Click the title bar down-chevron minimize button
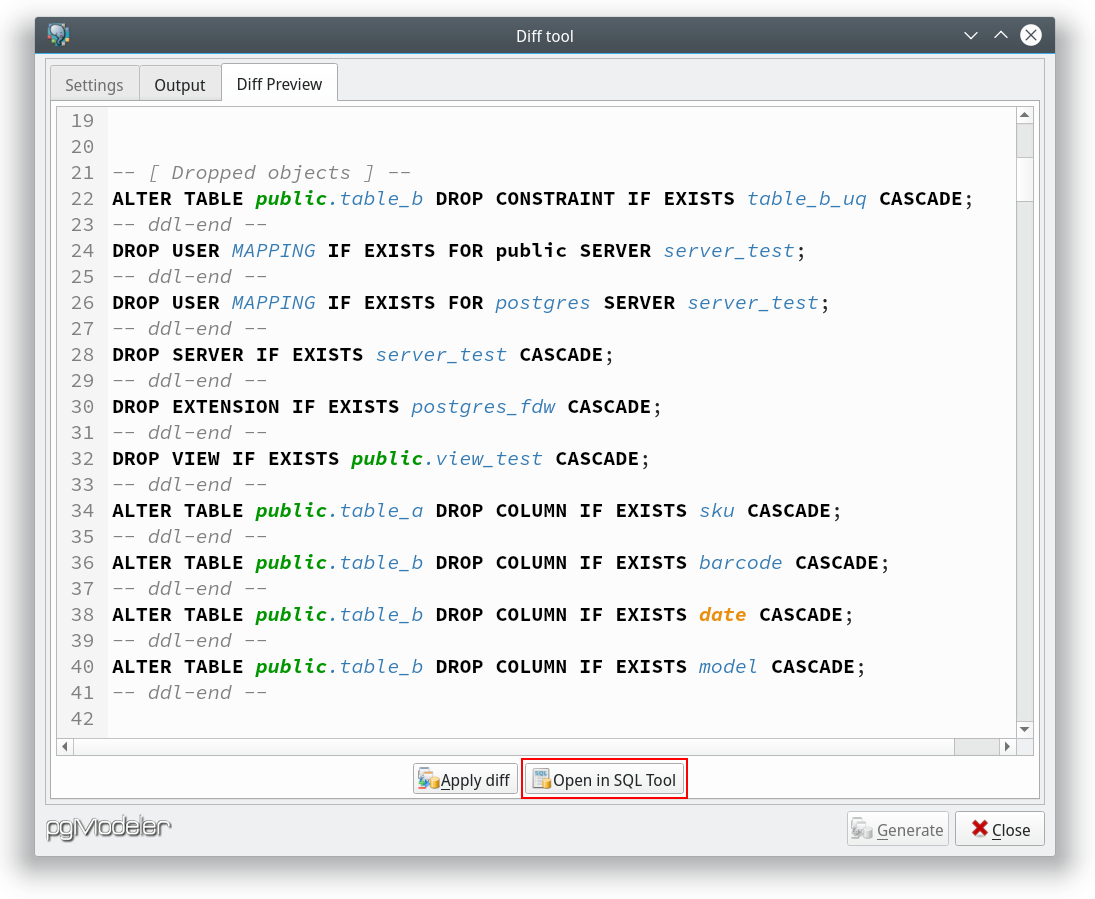Image resolution: width=1095 pixels, height=899 pixels. (x=971, y=35)
